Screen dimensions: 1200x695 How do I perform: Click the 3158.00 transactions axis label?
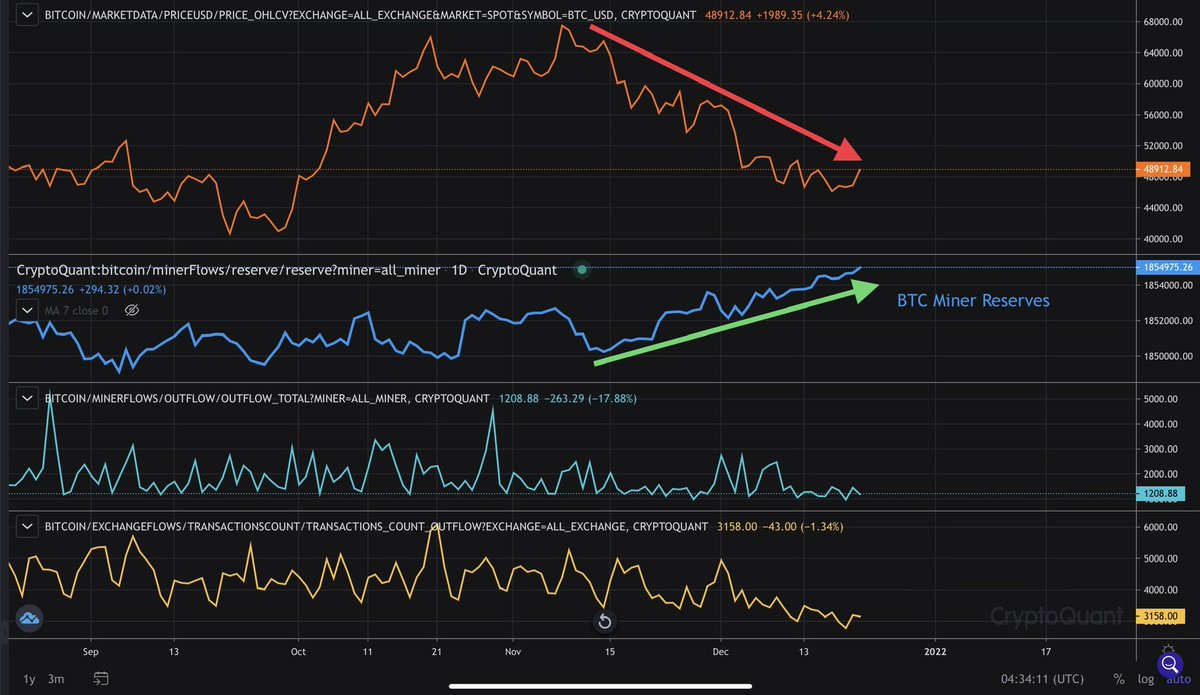pos(1163,617)
